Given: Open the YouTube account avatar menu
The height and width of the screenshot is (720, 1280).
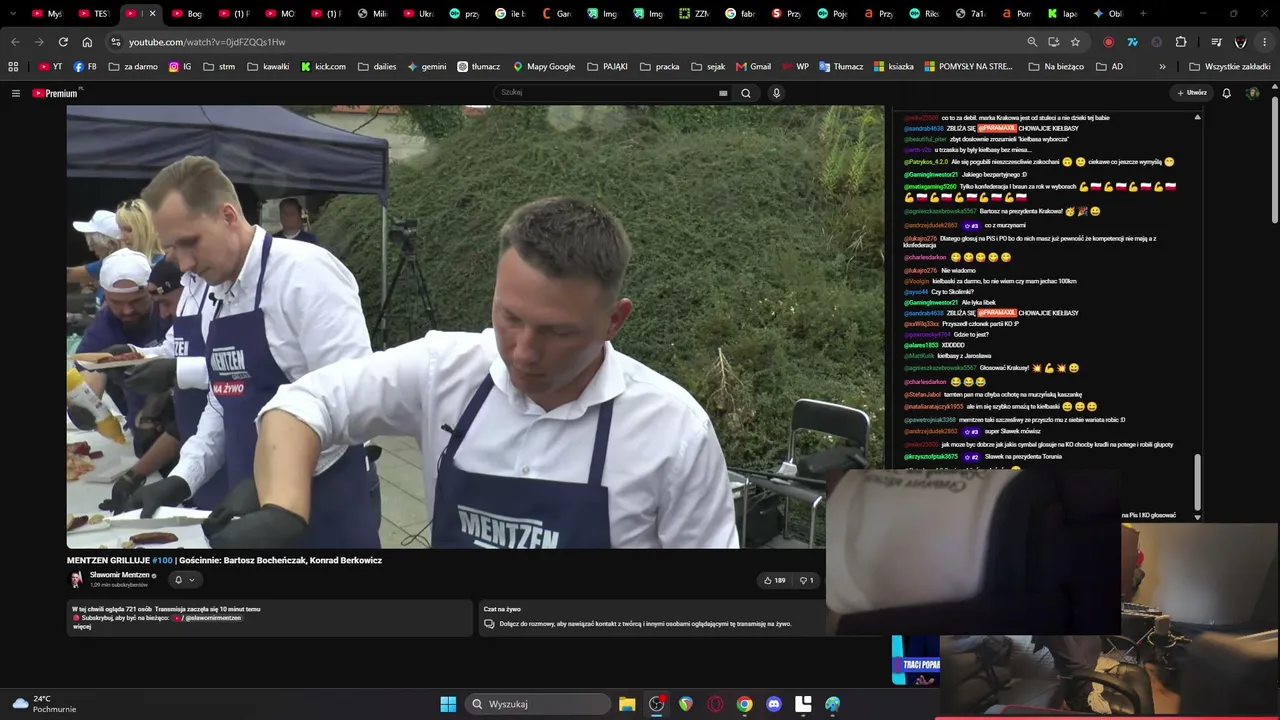Looking at the screenshot, I should pos(1252,93).
